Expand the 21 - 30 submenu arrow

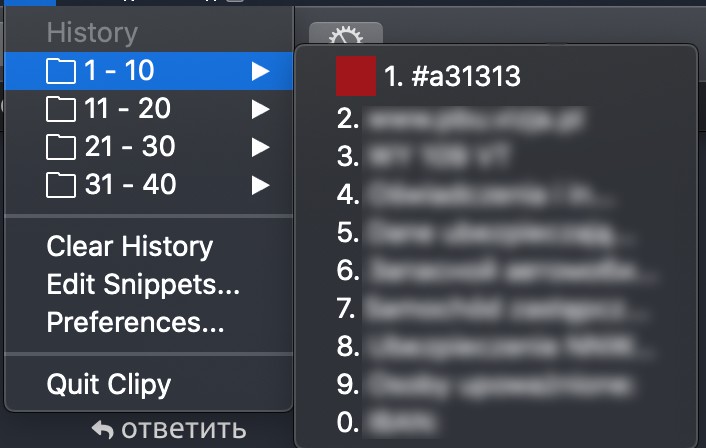pyautogui.click(x=260, y=147)
